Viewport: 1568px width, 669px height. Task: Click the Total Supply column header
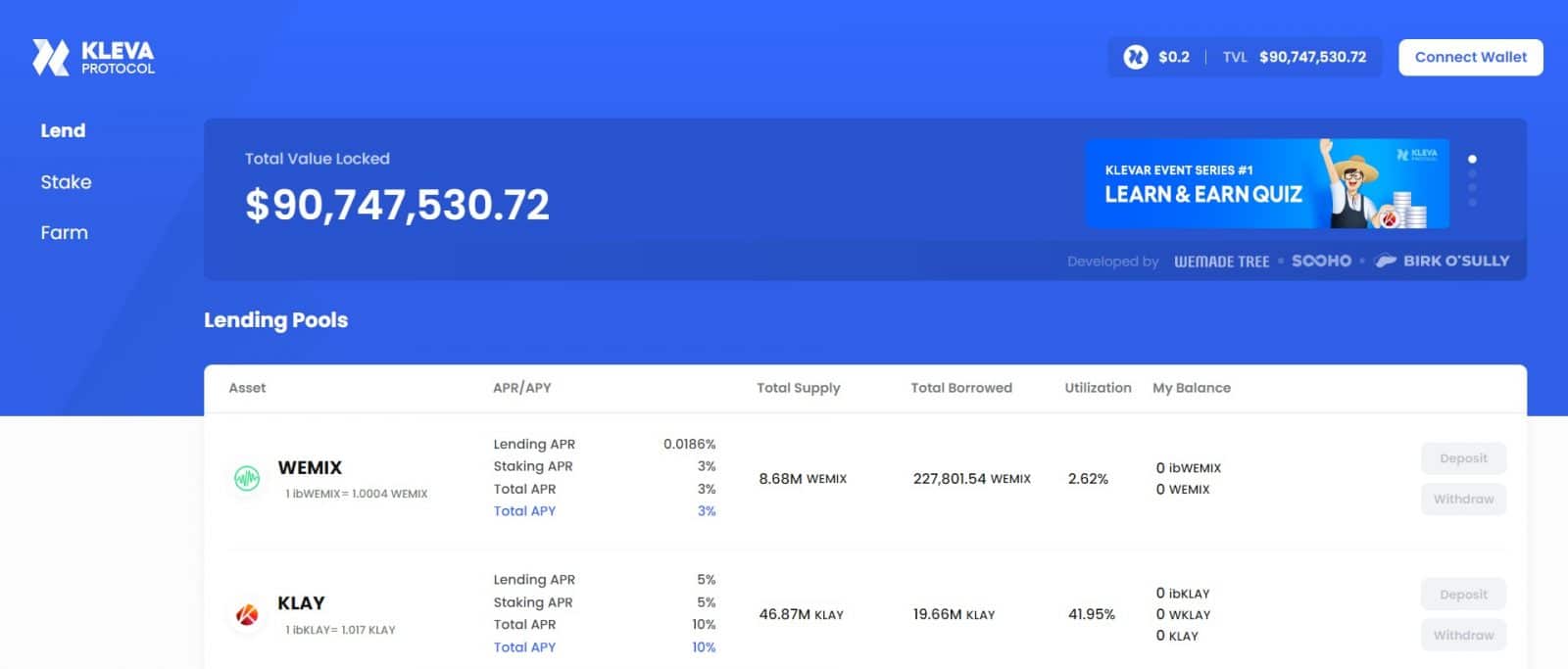coord(799,388)
